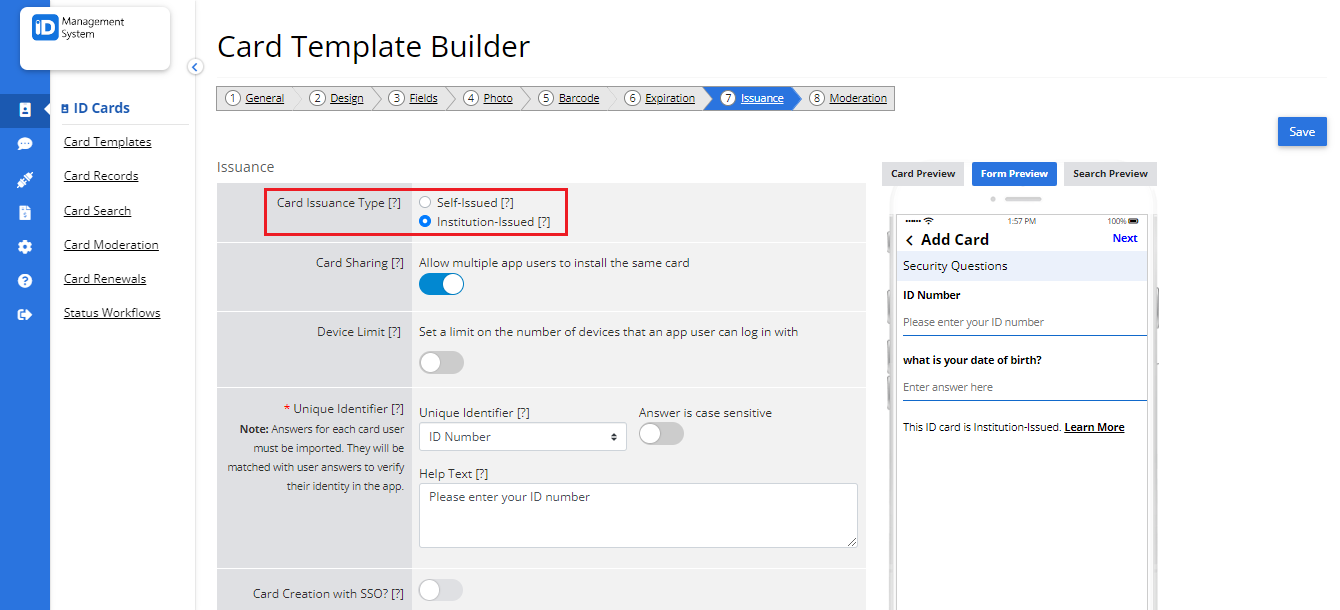Screen dimensions: 1340x610
Task: Open the Unique Identifier ID Number dropdown
Action: click(523, 437)
